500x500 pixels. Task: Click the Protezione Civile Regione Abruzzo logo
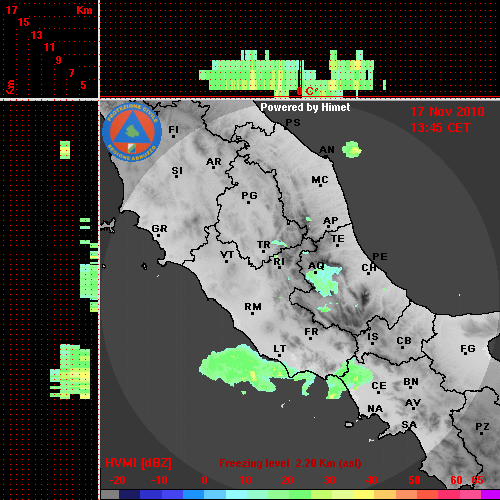coord(132,132)
